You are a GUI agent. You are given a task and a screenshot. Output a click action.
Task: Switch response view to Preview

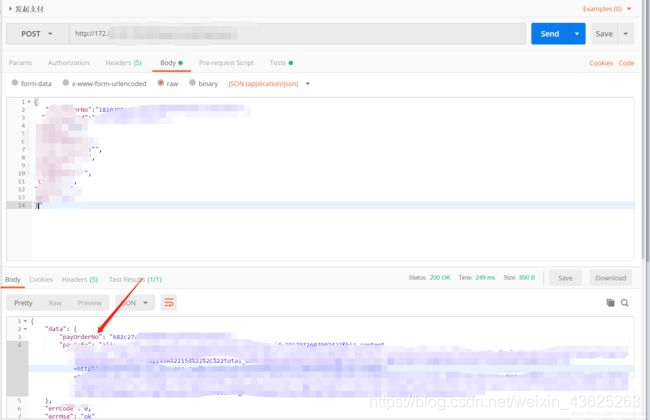90,303
